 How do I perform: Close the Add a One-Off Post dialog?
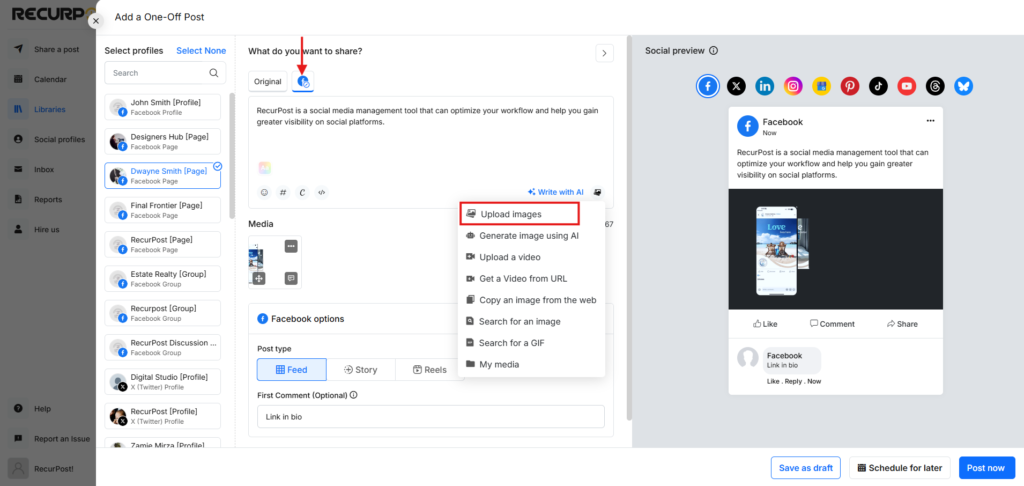coord(96,21)
